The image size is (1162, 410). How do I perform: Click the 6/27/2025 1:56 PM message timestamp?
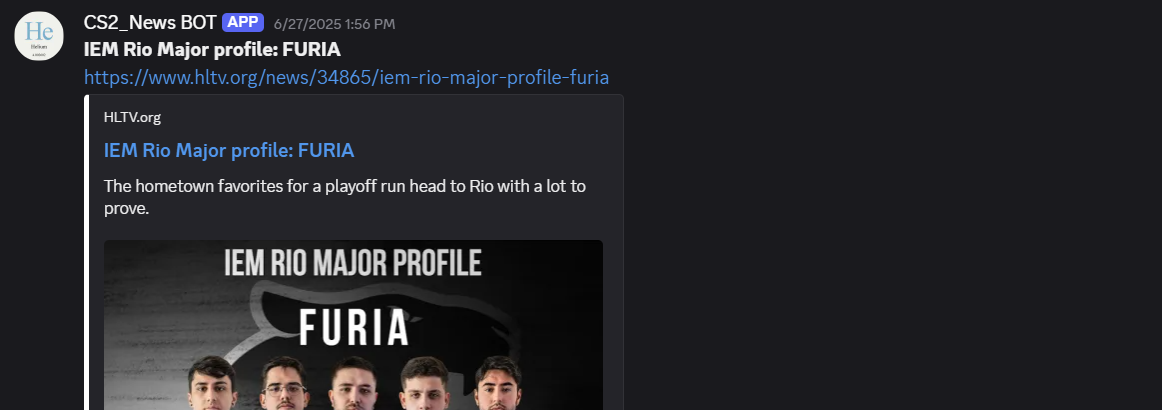[333, 23]
